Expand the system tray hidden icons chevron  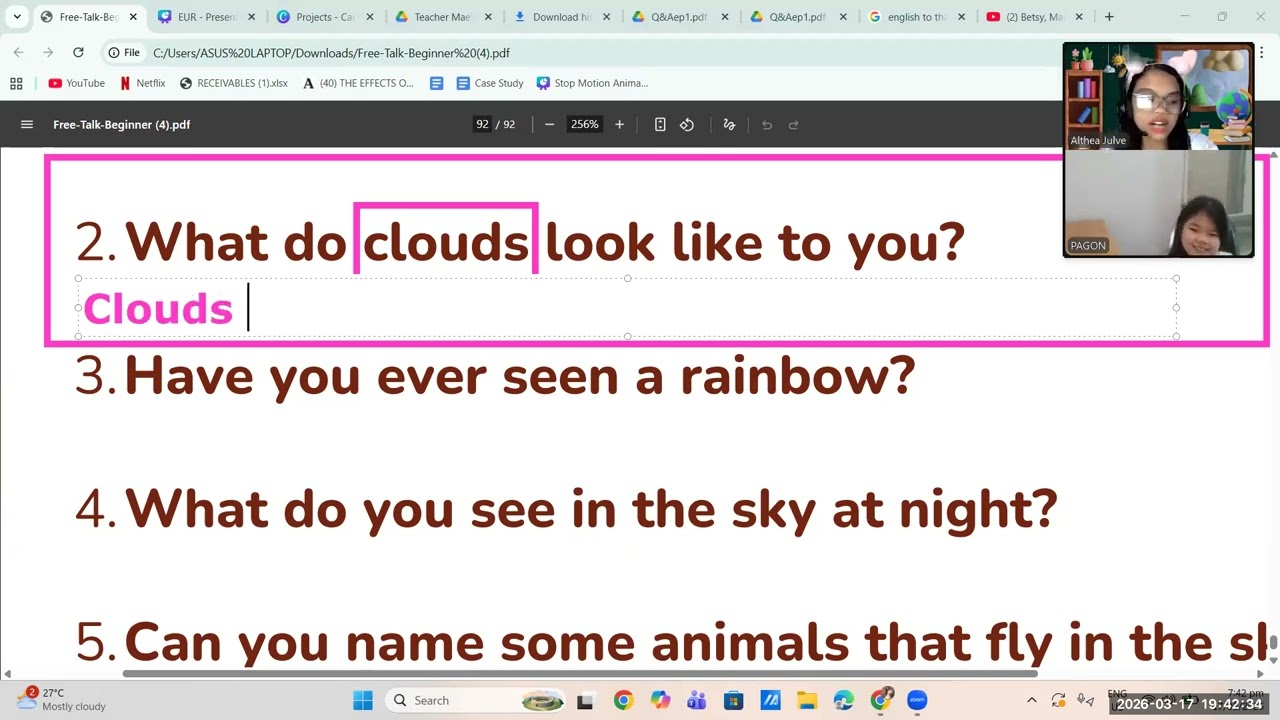point(1032,701)
